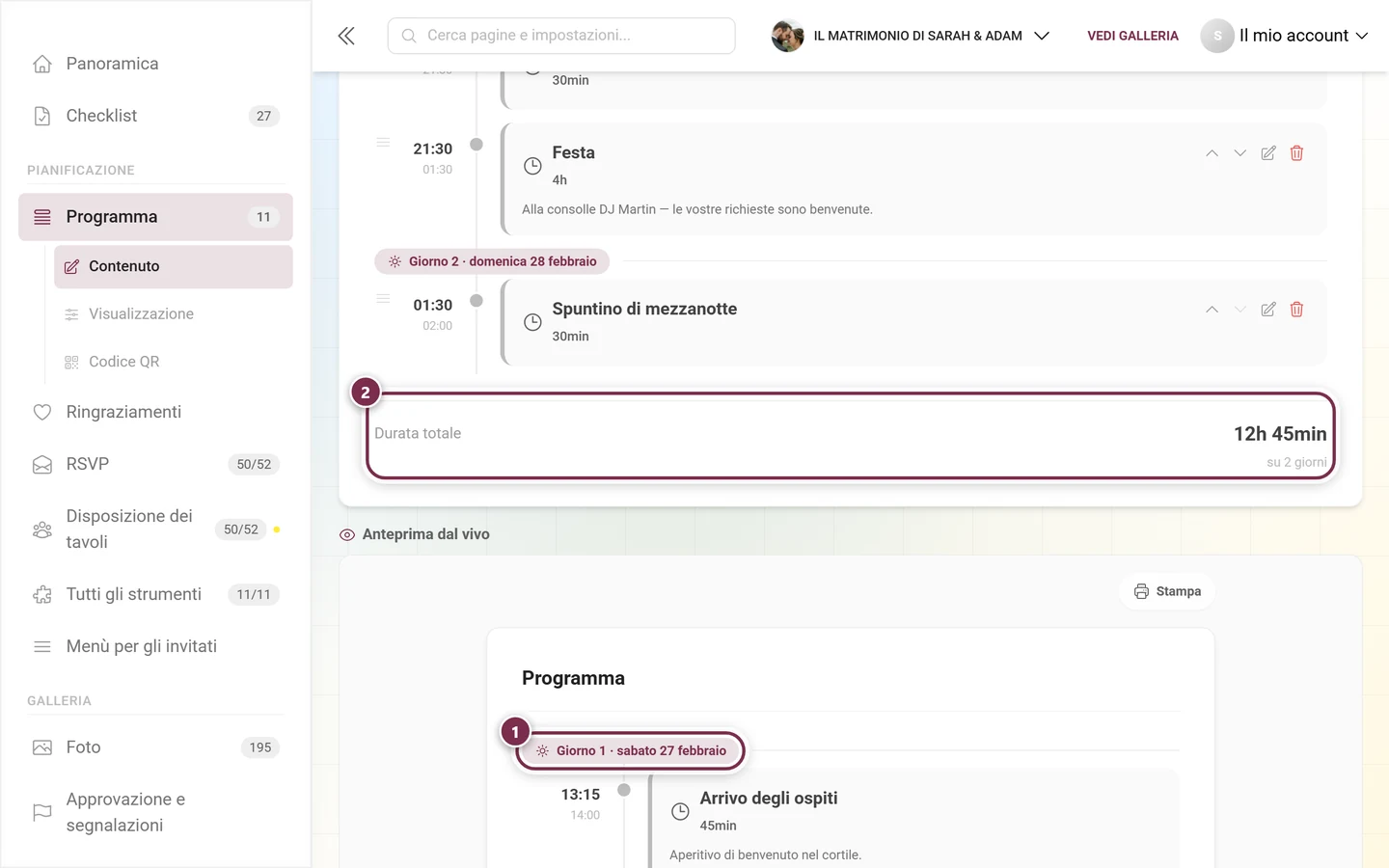Open Approvazione e segnalazioni

point(155,812)
